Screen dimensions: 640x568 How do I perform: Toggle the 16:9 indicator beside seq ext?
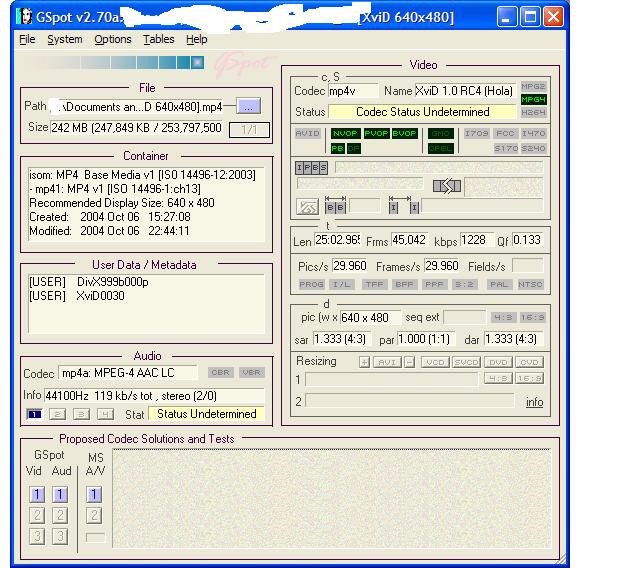pyautogui.click(x=533, y=317)
